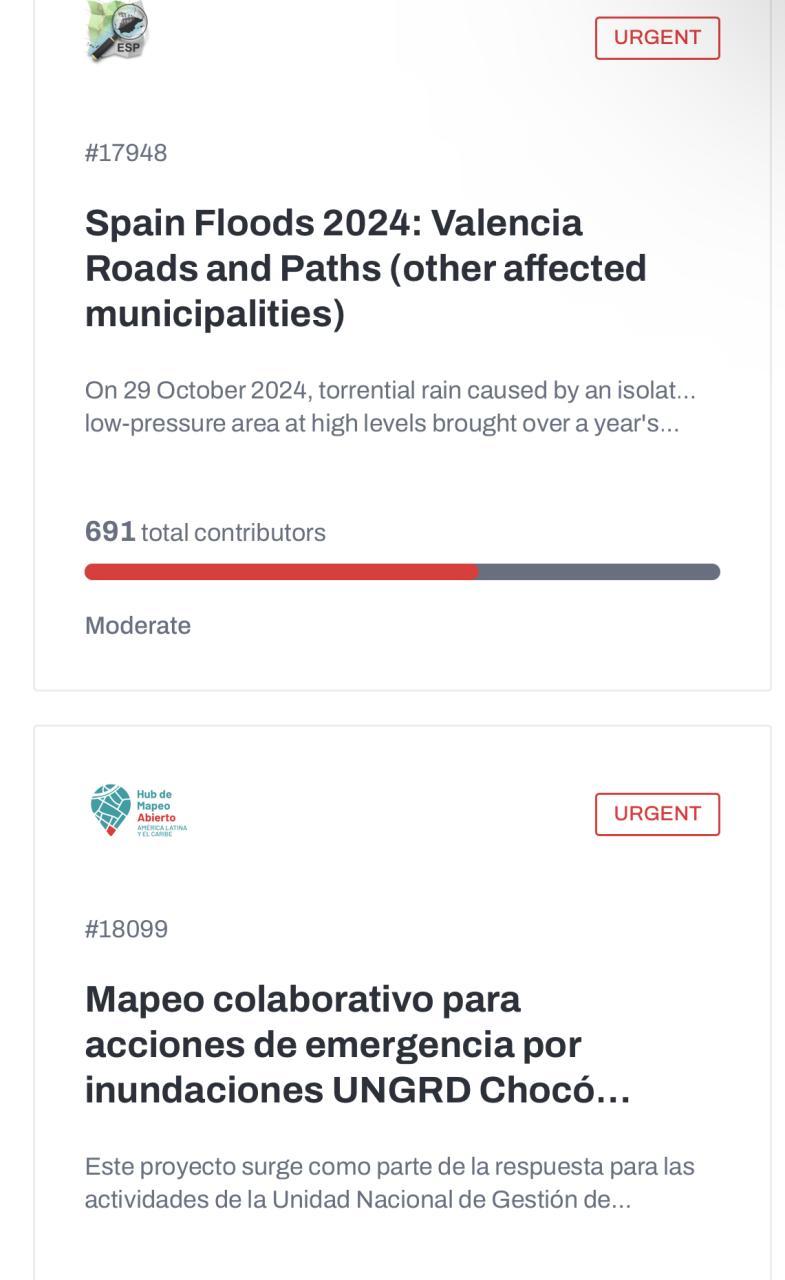Click the gray remaining part of the progress bar
The height and width of the screenshot is (1280, 785).
[x=598, y=572]
